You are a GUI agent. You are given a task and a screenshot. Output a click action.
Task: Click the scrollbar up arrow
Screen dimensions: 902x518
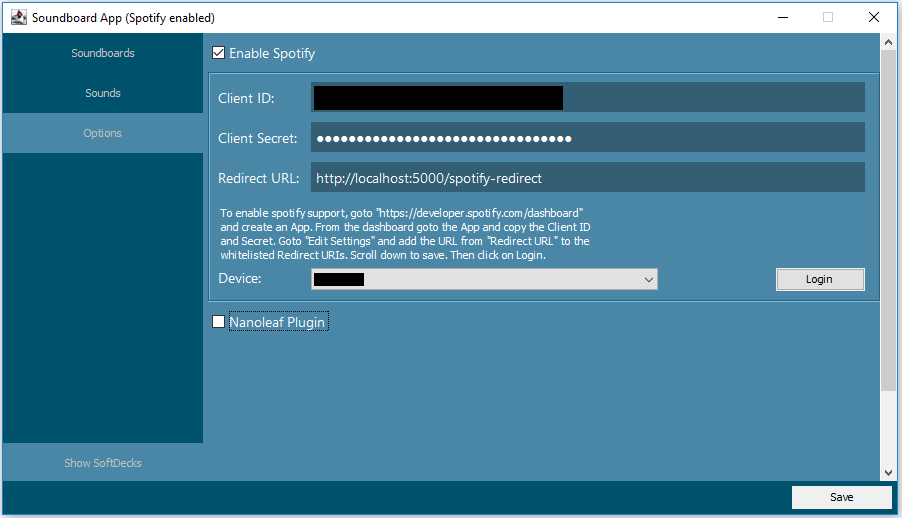click(x=888, y=42)
